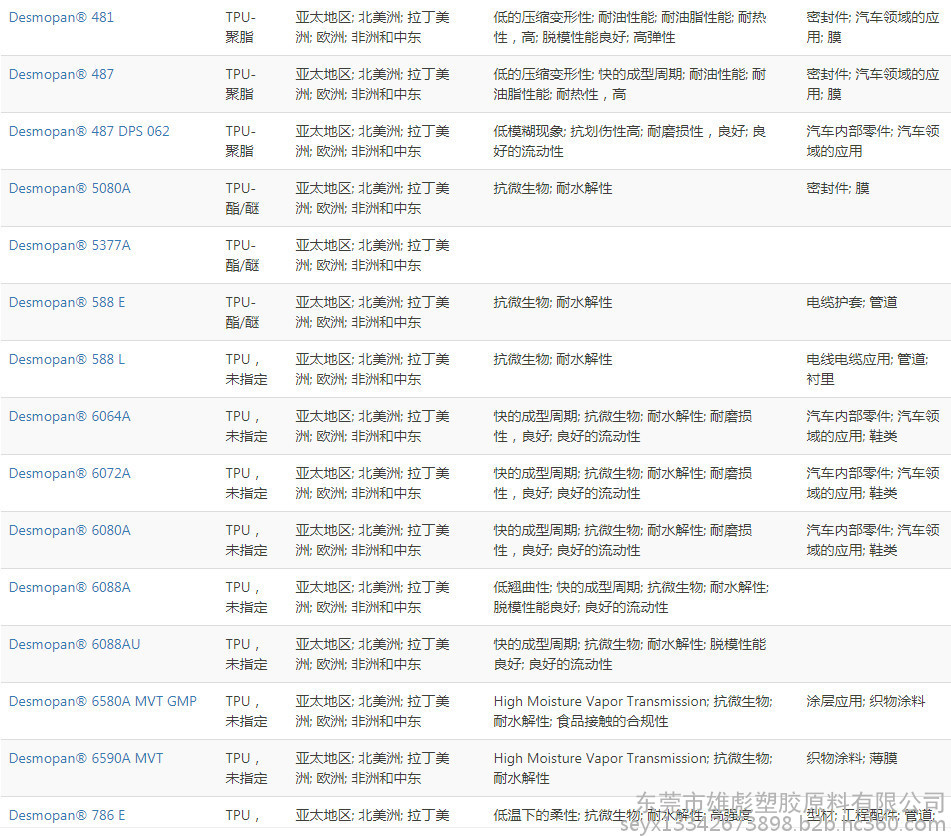
Task: Select the '食品接触的合规性' features text in the 6580A row
Action: click(x=613, y=721)
